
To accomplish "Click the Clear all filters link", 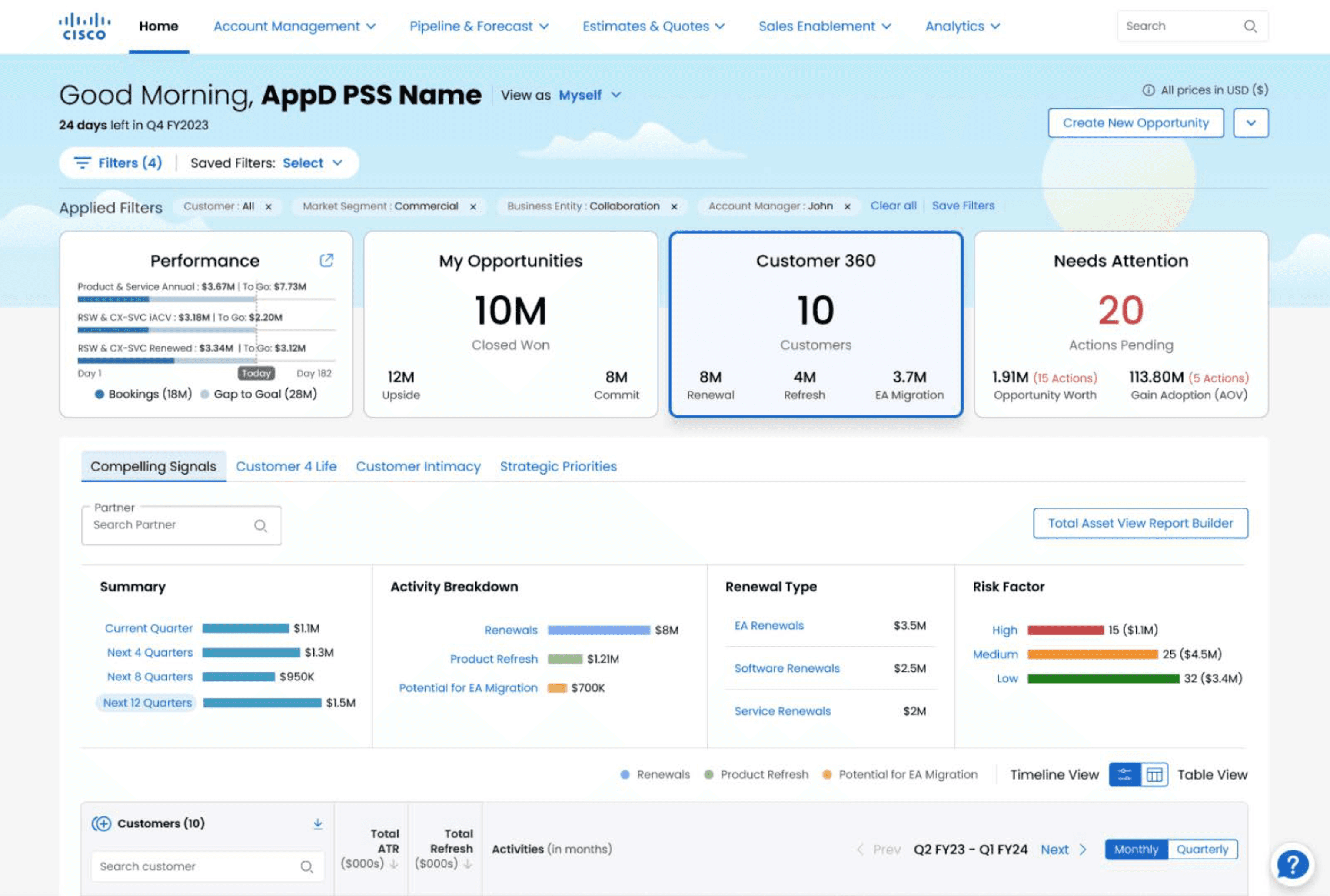I will 893,206.
